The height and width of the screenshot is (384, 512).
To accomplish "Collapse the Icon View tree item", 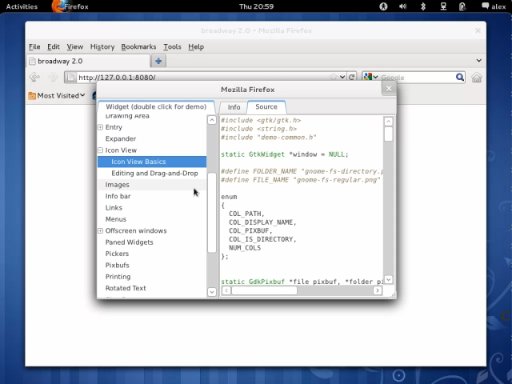I will [x=100, y=150].
